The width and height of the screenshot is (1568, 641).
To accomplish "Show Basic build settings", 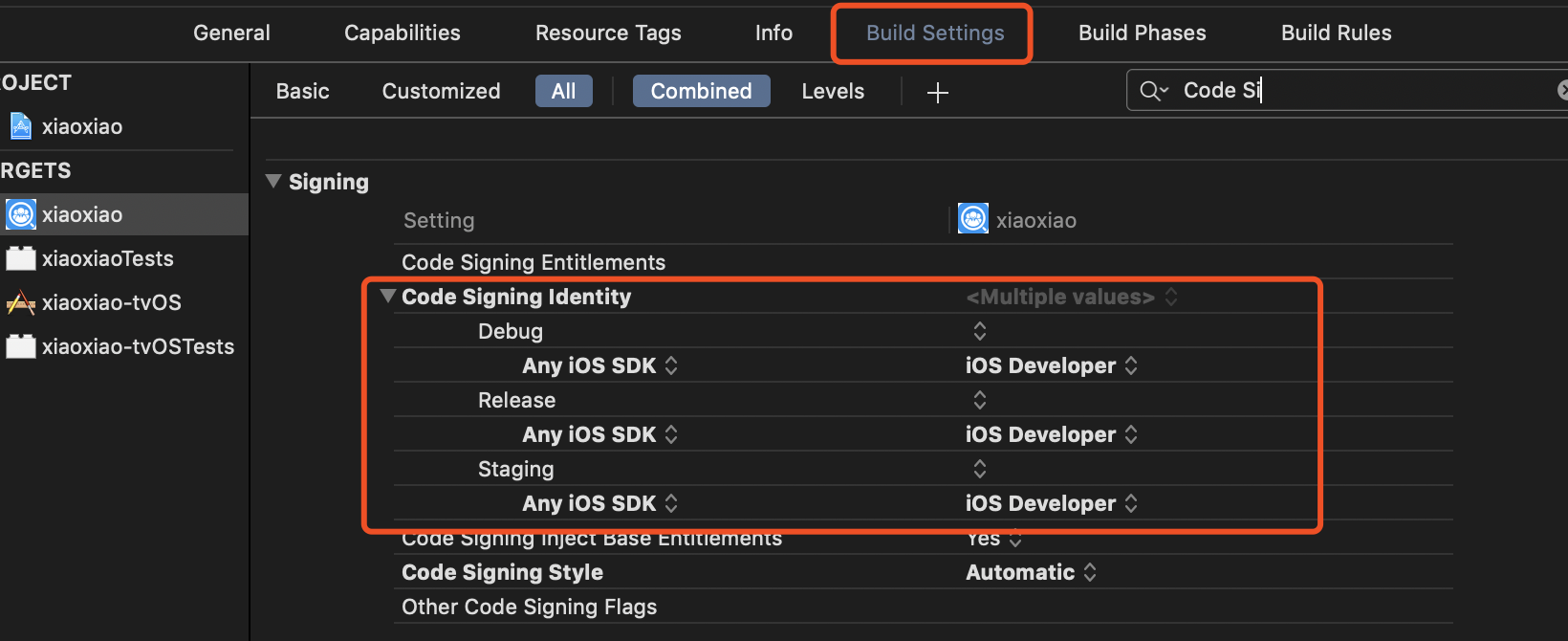I will (302, 91).
